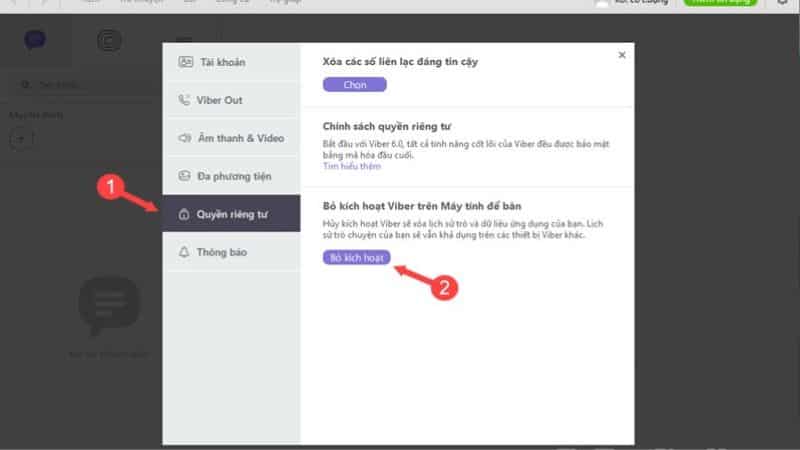
Task: Open the Tìm hiểu thêm link
Action: tap(352, 166)
